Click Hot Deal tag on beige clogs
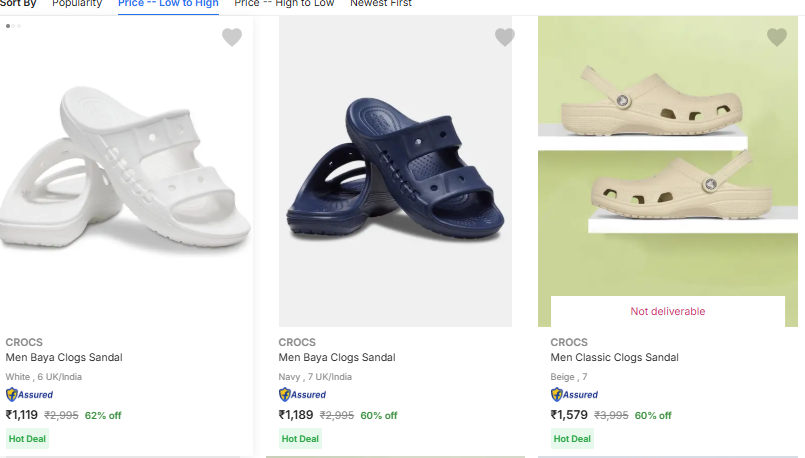The height and width of the screenshot is (458, 805). point(572,438)
